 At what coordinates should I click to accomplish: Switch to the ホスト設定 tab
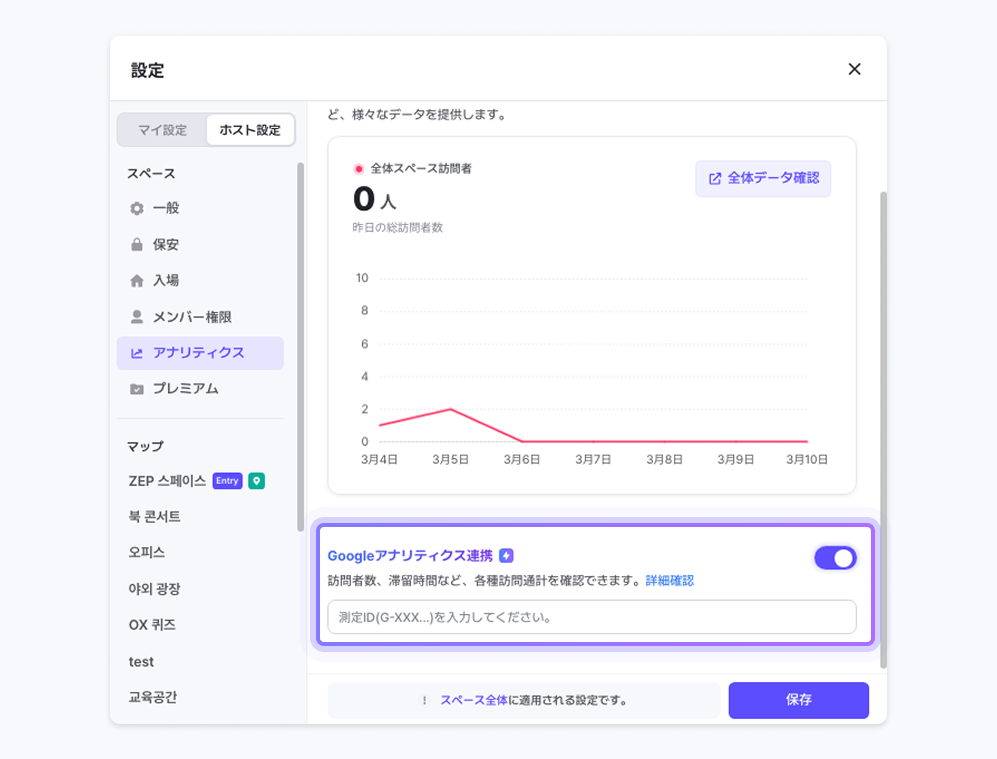[250, 130]
